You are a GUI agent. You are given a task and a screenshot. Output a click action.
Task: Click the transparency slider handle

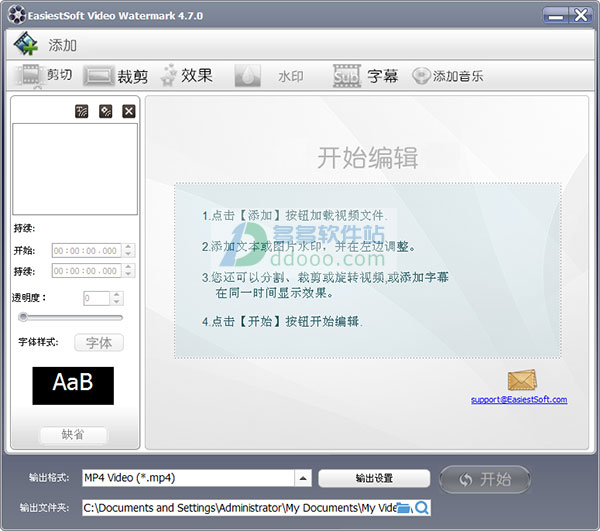click(x=23, y=317)
